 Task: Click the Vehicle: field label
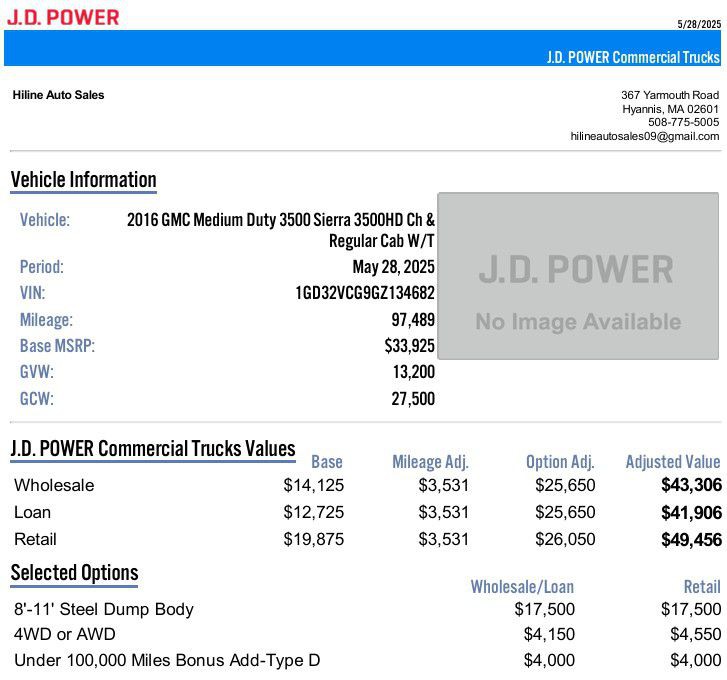(45, 220)
